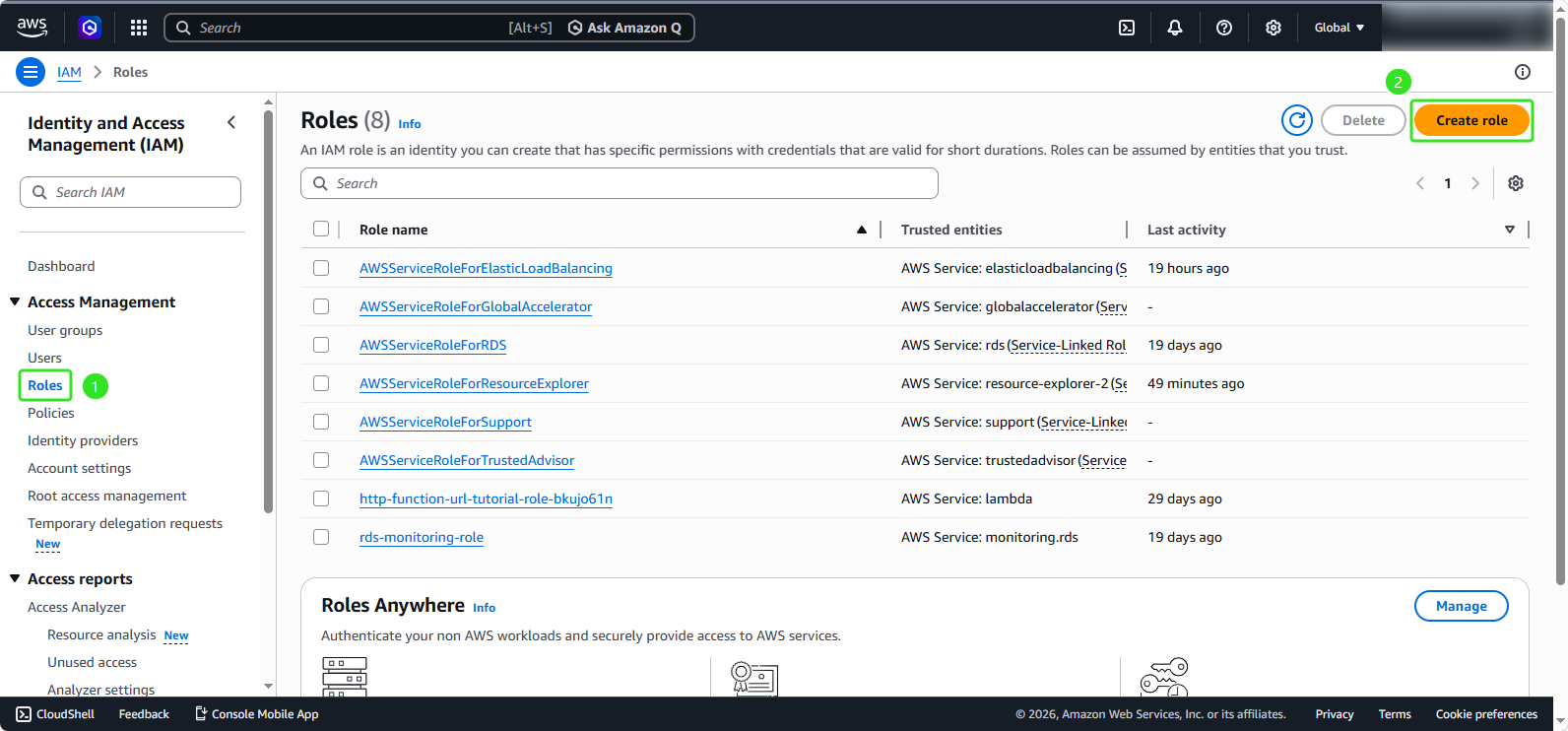This screenshot has height=731, width=1568.
Task: Go to previous page of roles
Action: click(x=1420, y=183)
